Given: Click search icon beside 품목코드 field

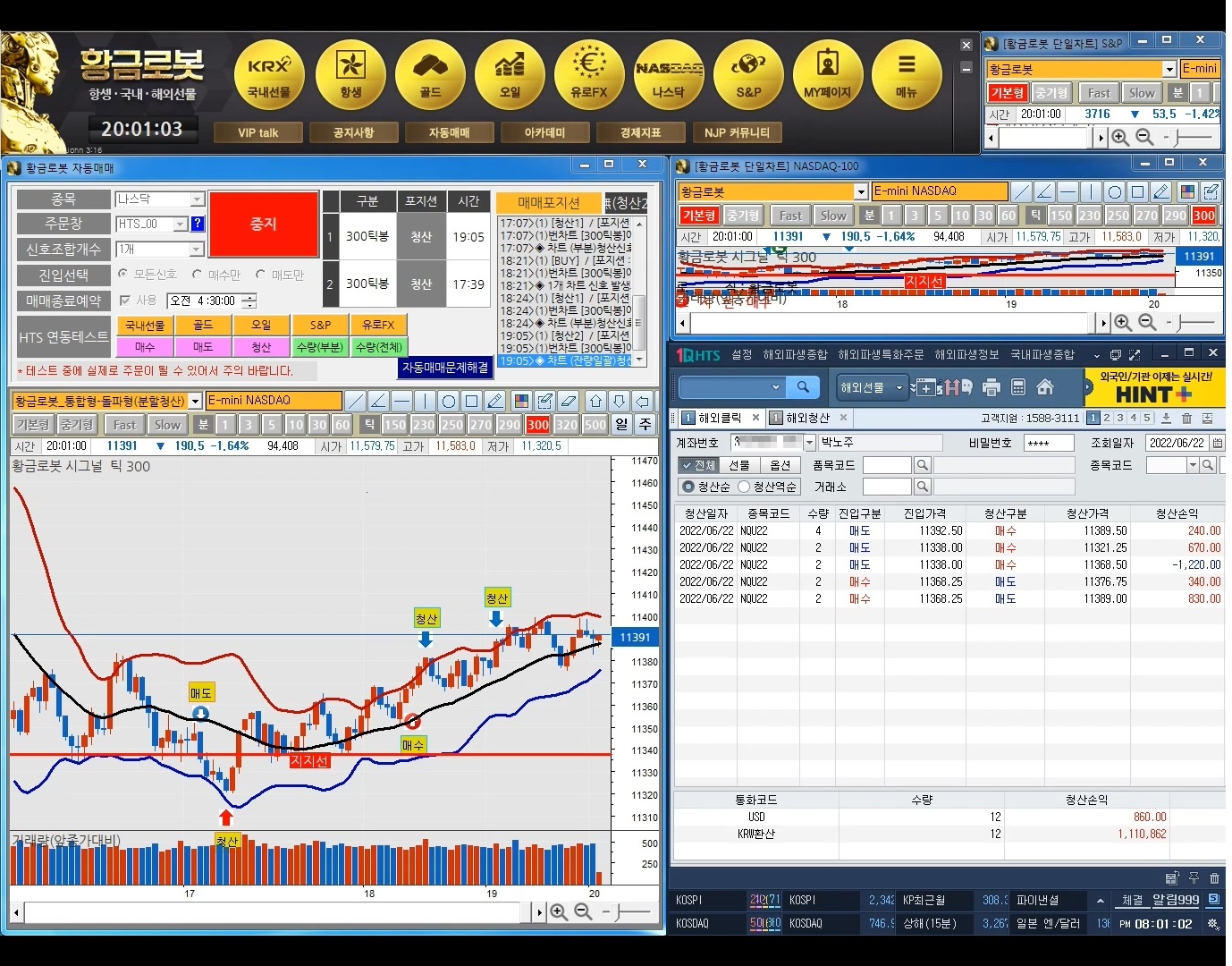Looking at the screenshot, I should [x=923, y=465].
